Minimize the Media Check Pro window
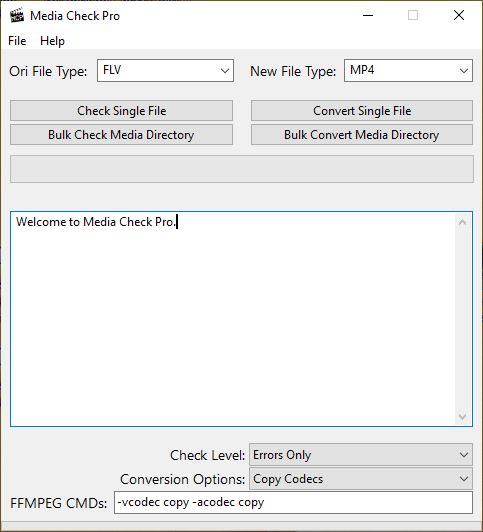 point(368,15)
